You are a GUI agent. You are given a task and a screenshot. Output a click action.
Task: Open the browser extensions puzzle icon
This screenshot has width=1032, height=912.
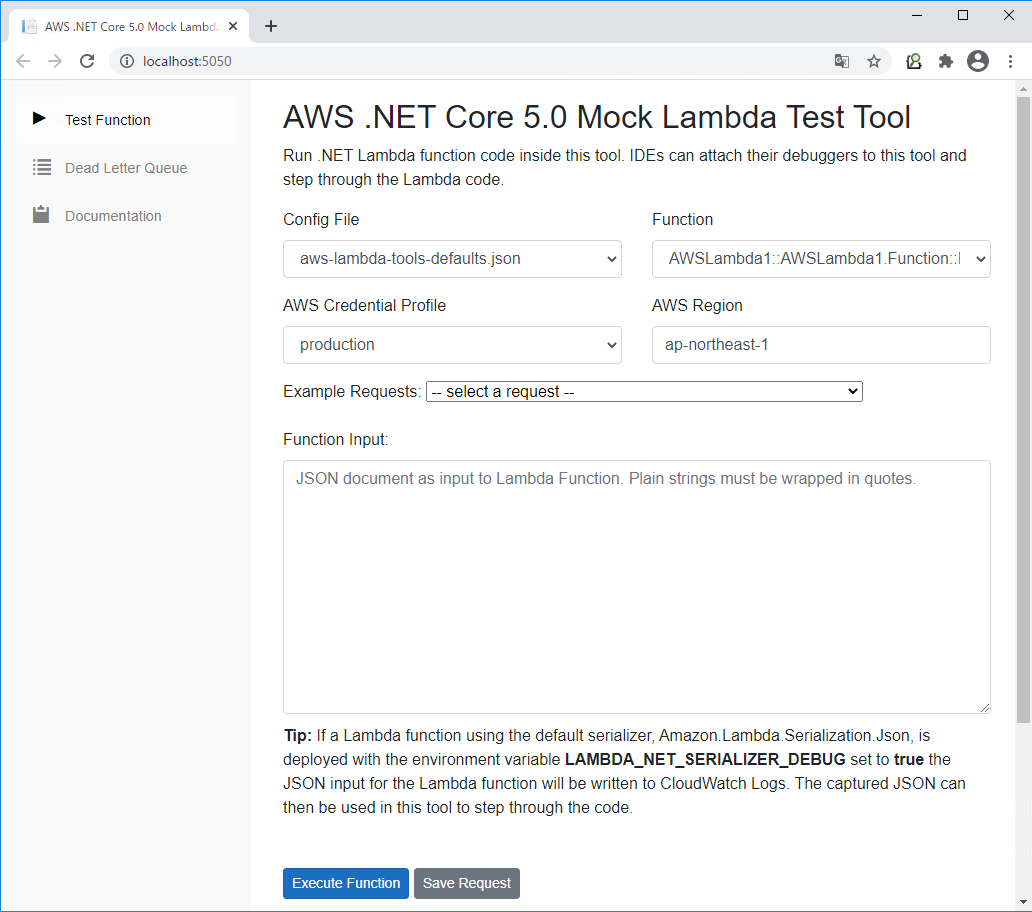[x=946, y=61]
